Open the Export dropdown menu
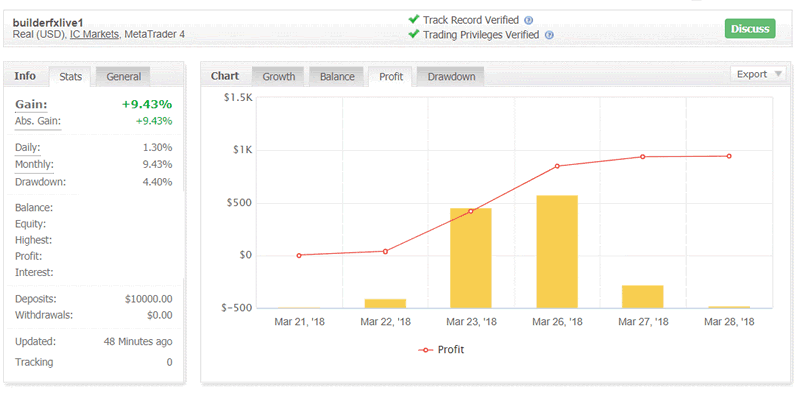Screen dimensions: 800x407 coord(758,74)
